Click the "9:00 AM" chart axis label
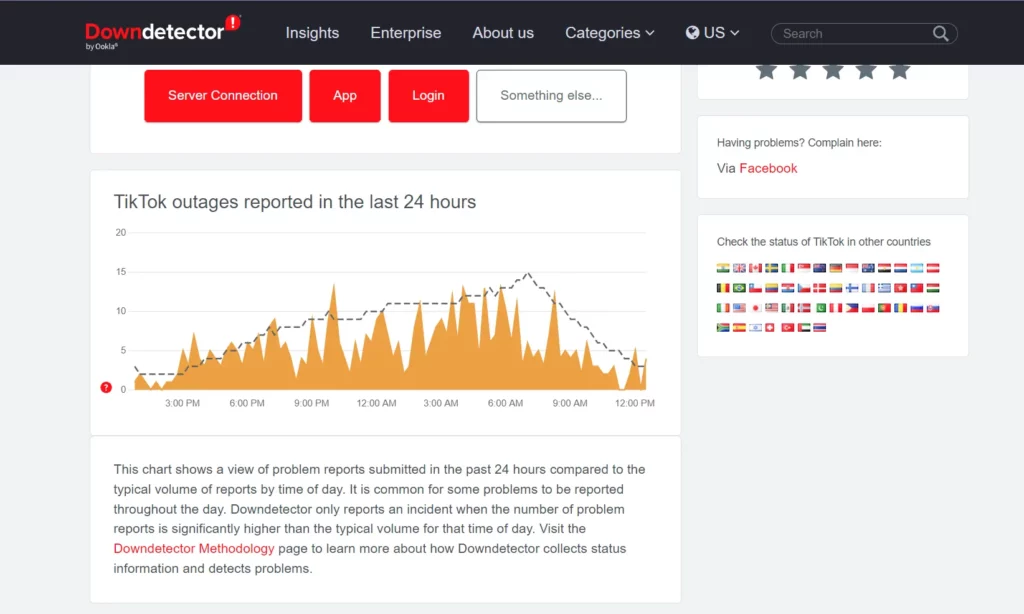Image resolution: width=1024 pixels, height=614 pixels. click(569, 403)
